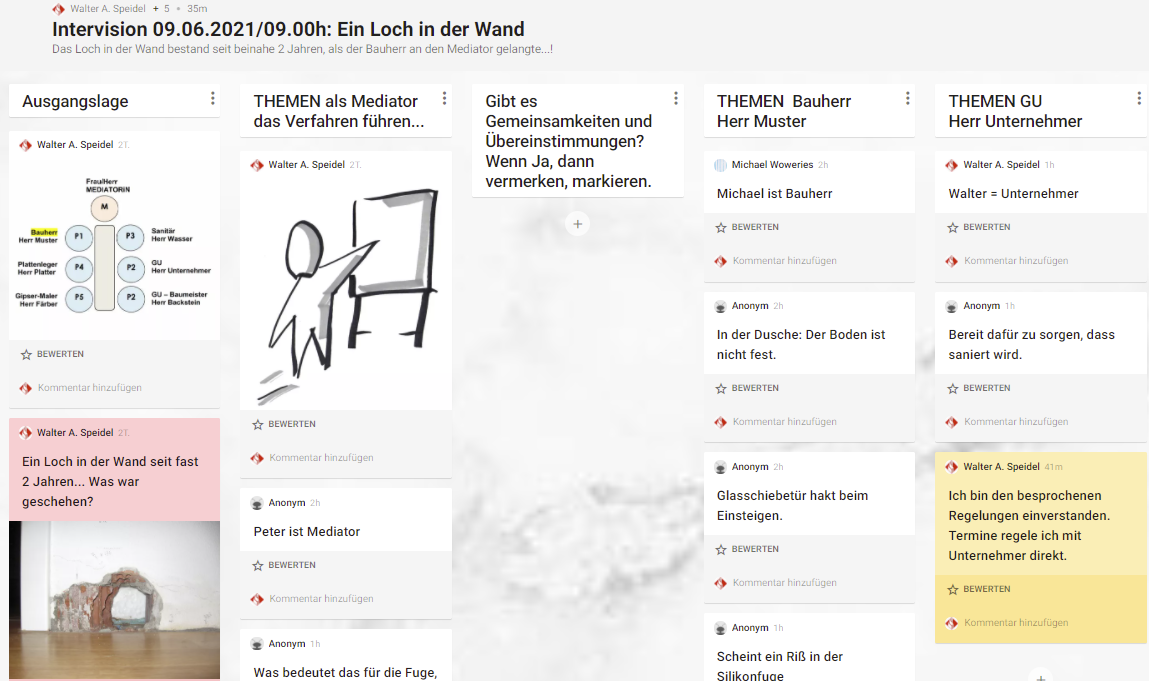The width and height of the screenshot is (1149, 681).
Task: Open Gemeinsamkeiten column kebab menu
Action: (x=676, y=98)
